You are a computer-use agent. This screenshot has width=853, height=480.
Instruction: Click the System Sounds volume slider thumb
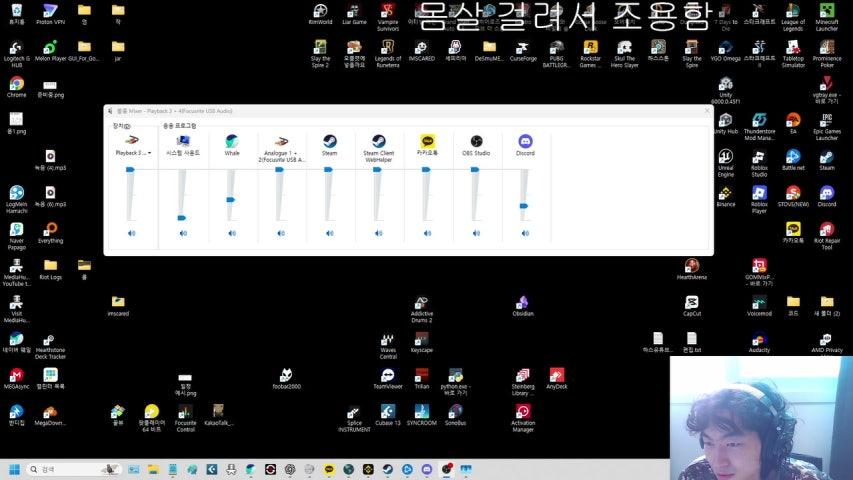(x=182, y=218)
